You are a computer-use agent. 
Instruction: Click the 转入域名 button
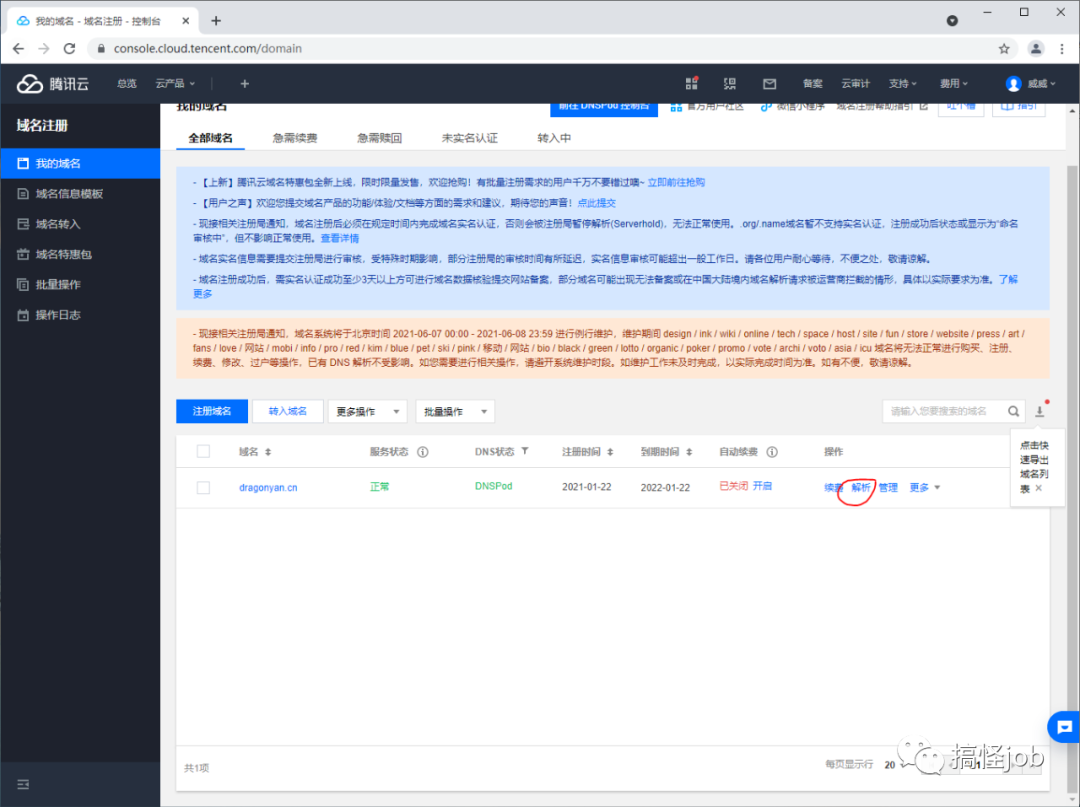tap(287, 411)
